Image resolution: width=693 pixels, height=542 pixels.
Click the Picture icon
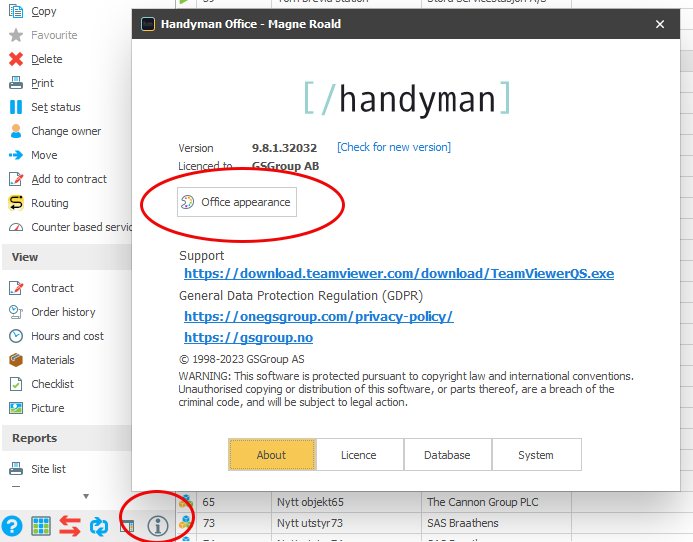click(x=16, y=408)
